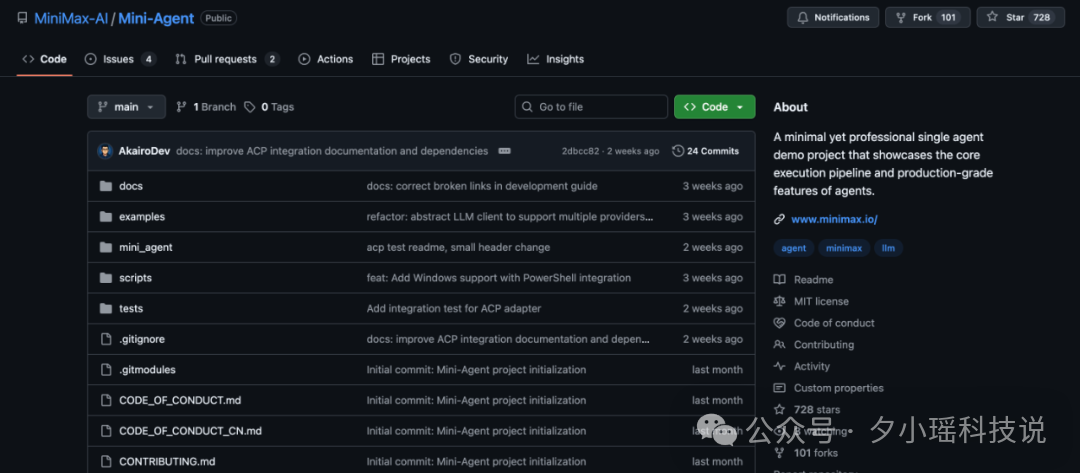The height and width of the screenshot is (473, 1080).
Task: Click the Notifications bell button
Action: [833, 17]
